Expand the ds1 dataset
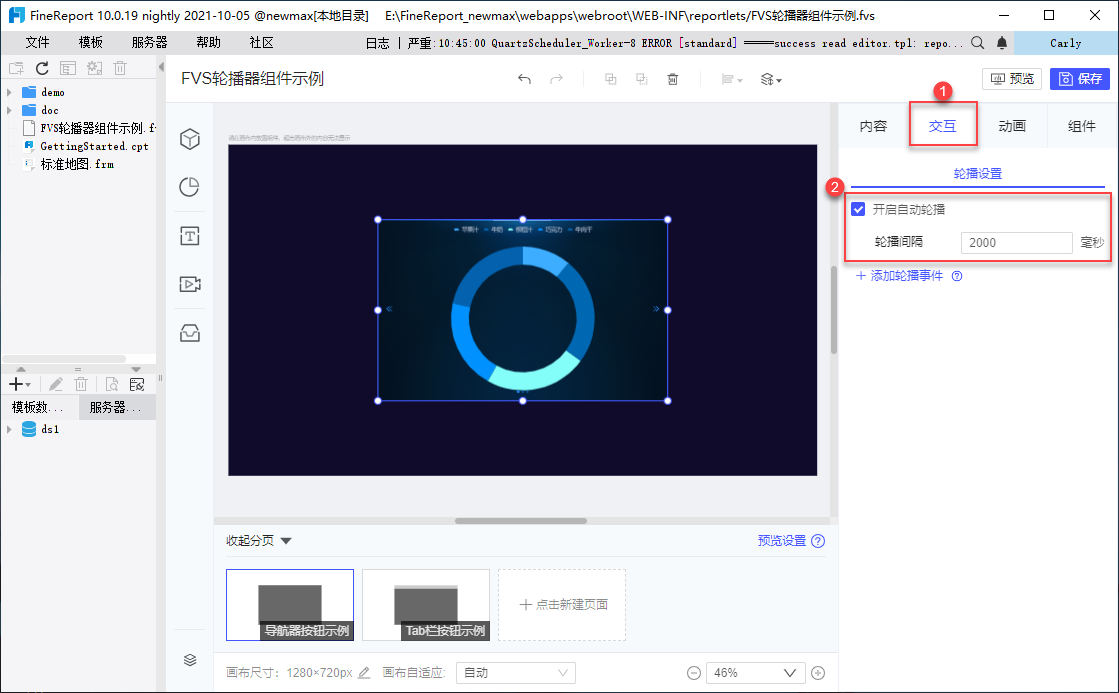The height and width of the screenshot is (693, 1119). [x=9, y=429]
